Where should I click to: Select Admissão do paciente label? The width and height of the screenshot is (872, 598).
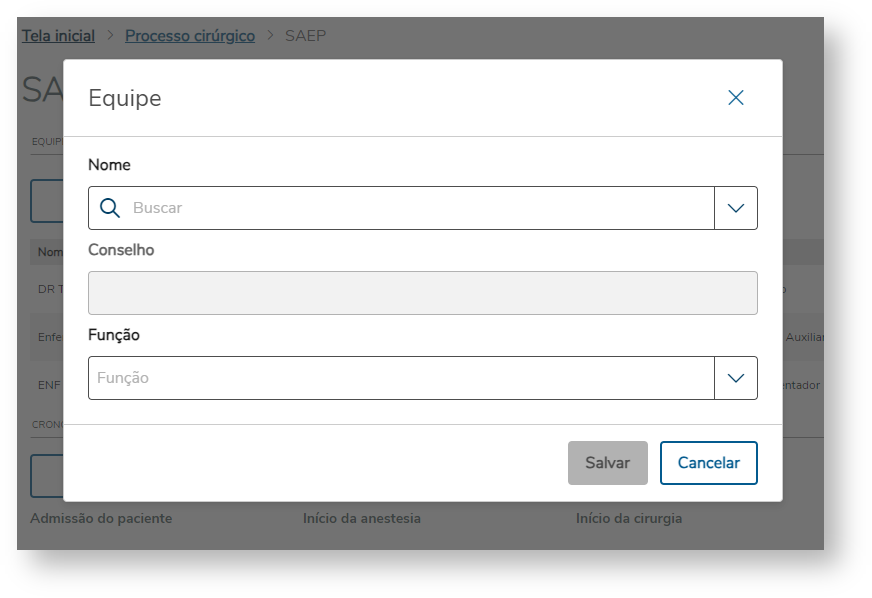pos(101,518)
